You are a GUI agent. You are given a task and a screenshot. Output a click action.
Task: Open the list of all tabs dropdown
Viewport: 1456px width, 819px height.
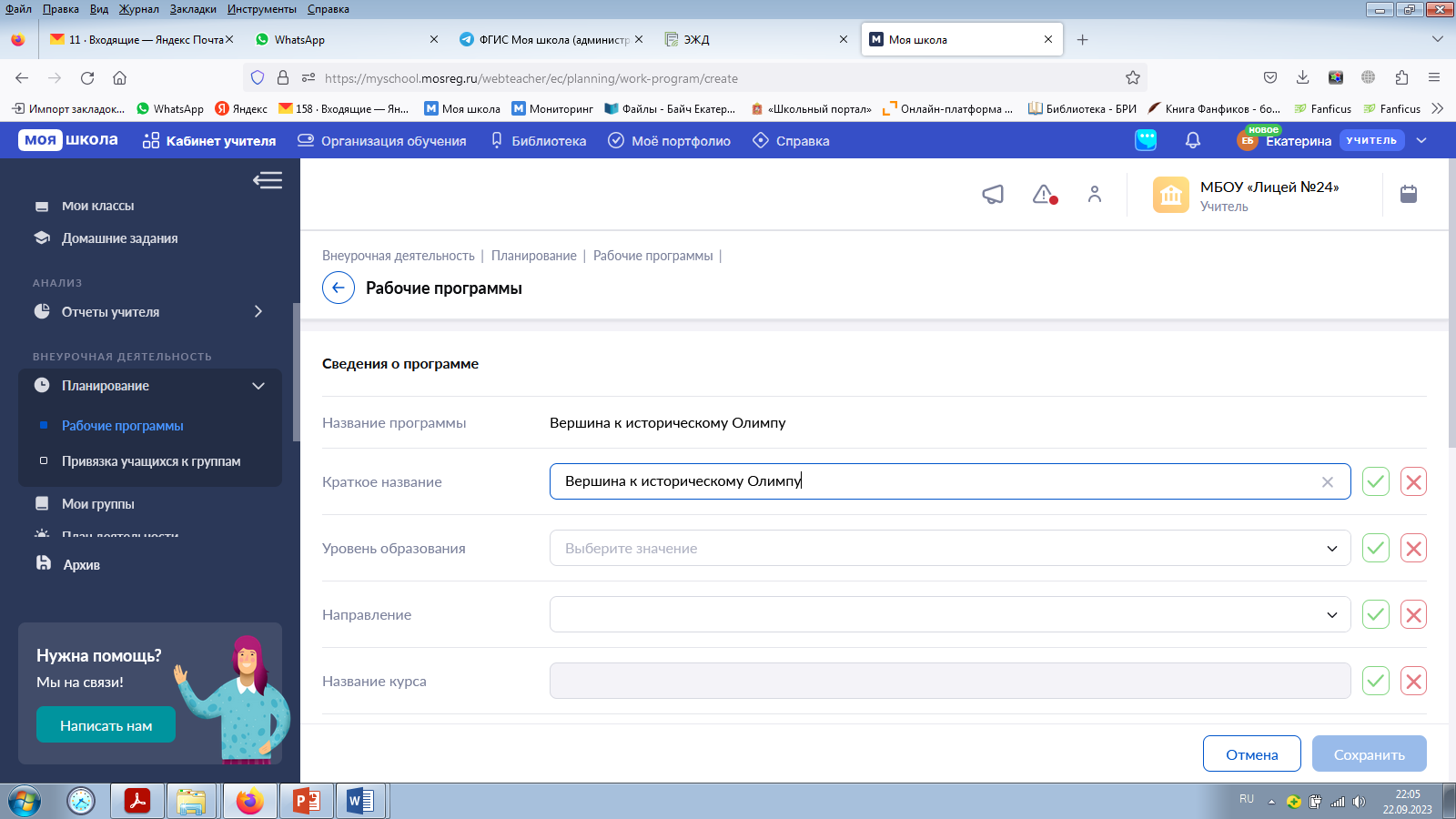coord(1438,39)
